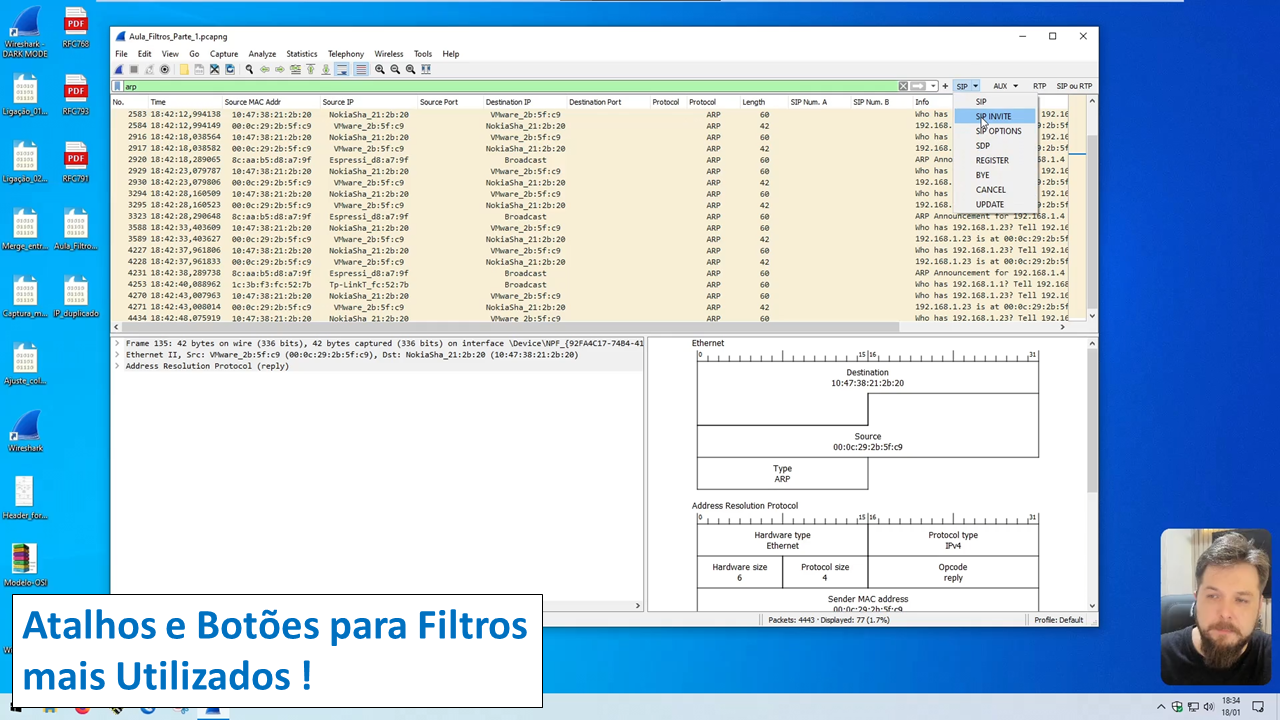The image size is (1280, 720).
Task: Open RFC768 PDF on desktop
Action: [x=76, y=26]
